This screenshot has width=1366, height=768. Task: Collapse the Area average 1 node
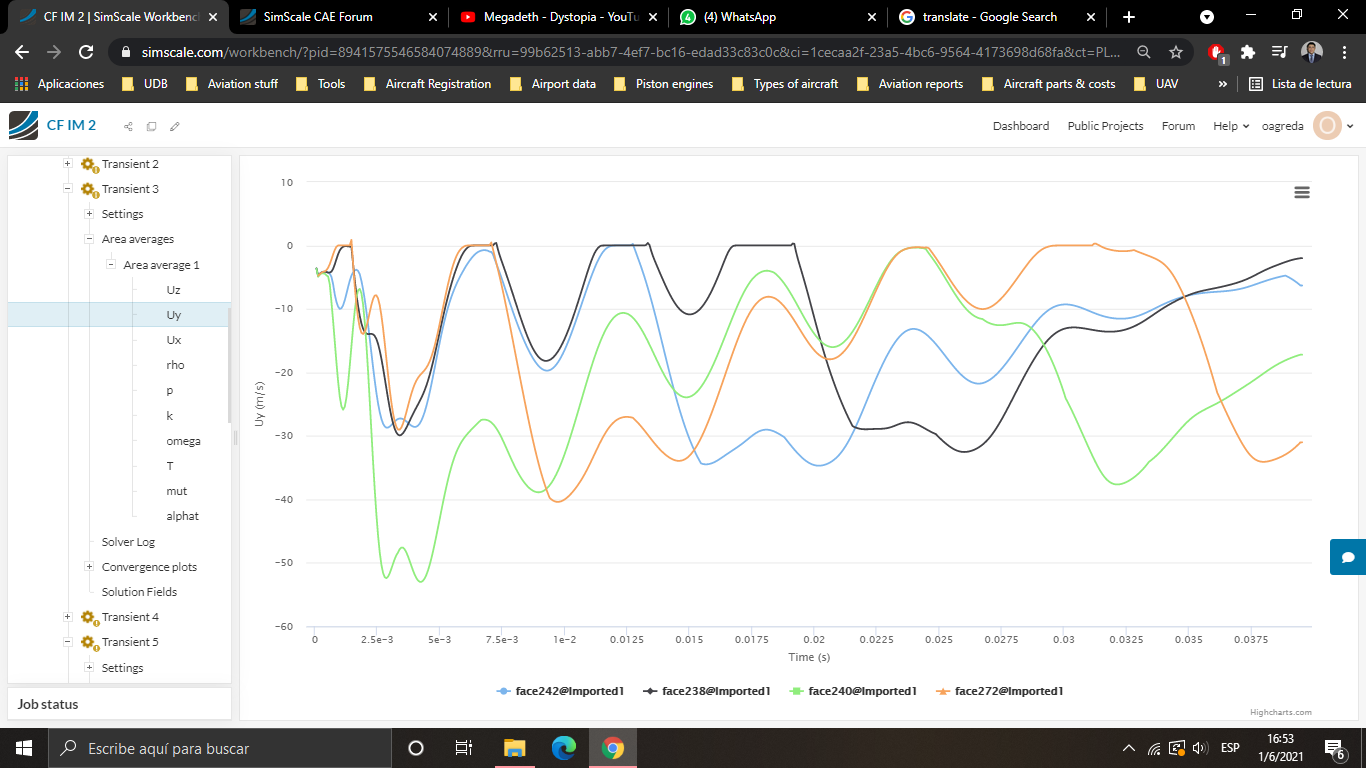point(111,265)
